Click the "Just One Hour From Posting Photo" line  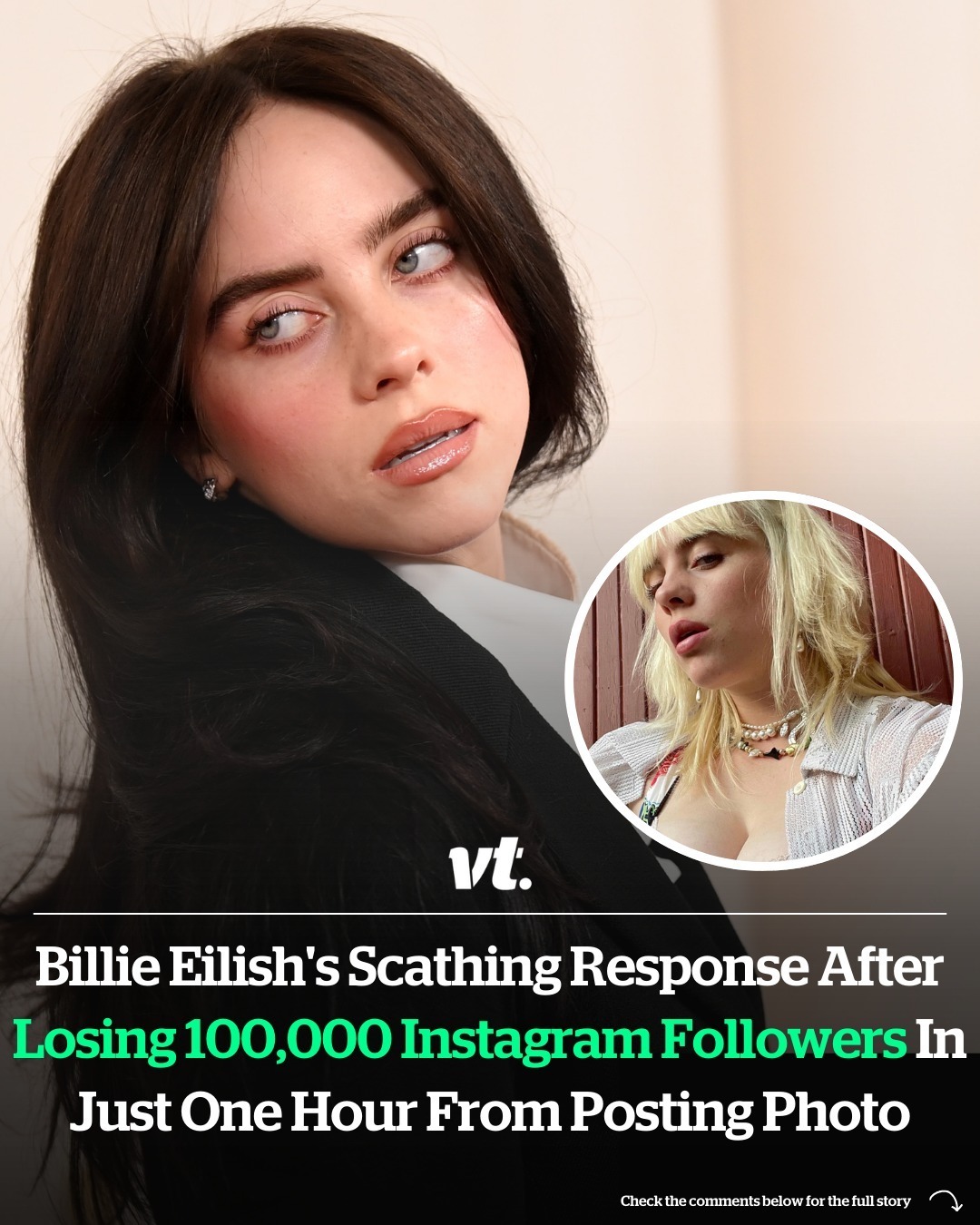[x=490, y=1112]
